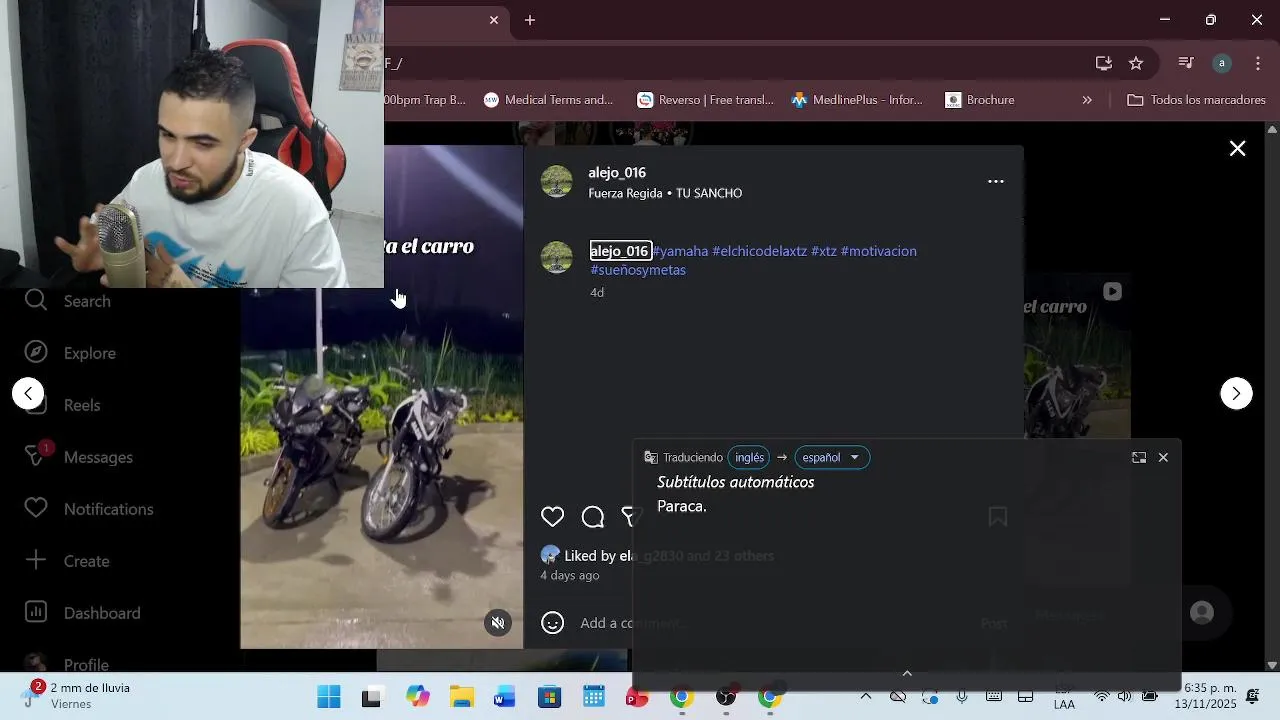Viewport: 1280px width, 720px height.
Task: Open the Dashboard chart icon
Action: click(x=36, y=612)
